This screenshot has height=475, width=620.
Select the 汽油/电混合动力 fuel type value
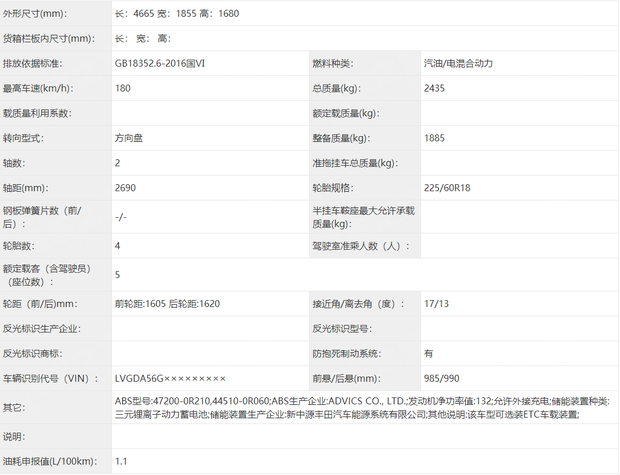pyautogui.click(x=458, y=64)
